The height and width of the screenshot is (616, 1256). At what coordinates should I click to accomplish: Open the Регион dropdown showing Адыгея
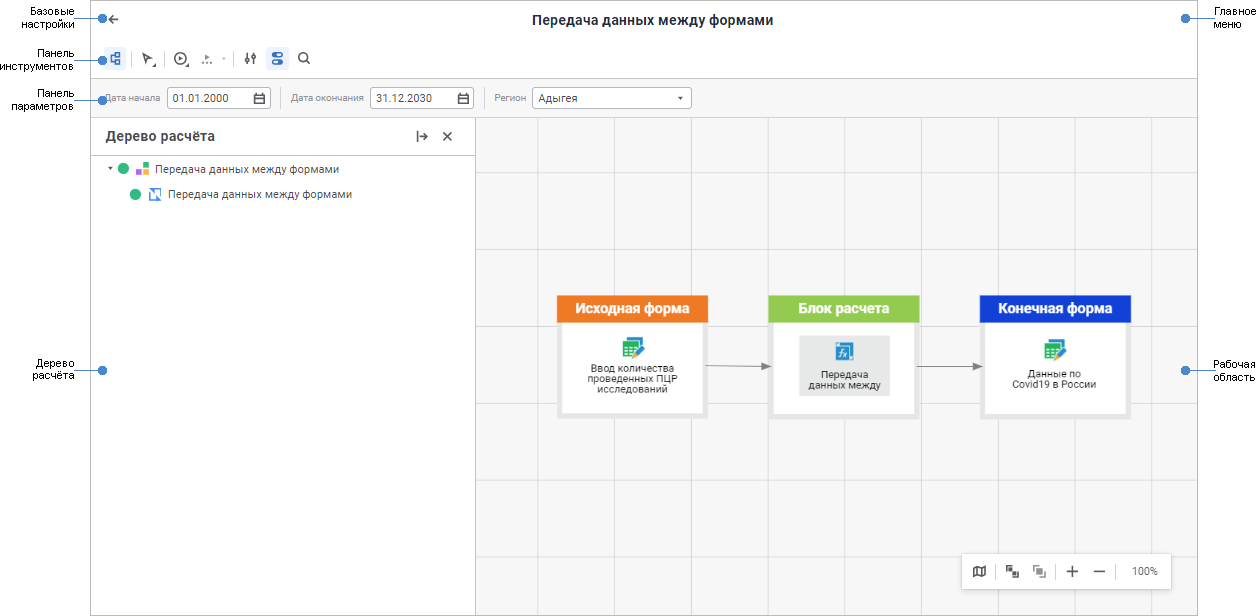(x=611, y=98)
